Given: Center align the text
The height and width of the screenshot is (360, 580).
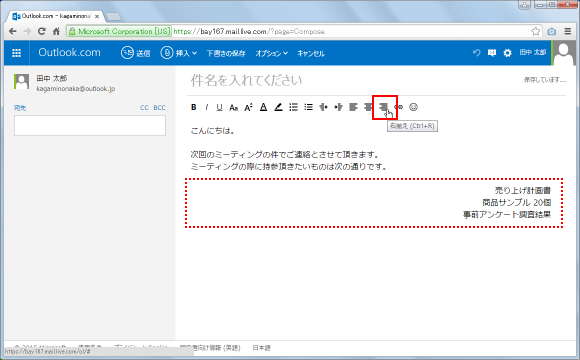Looking at the screenshot, I should coord(368,107).
